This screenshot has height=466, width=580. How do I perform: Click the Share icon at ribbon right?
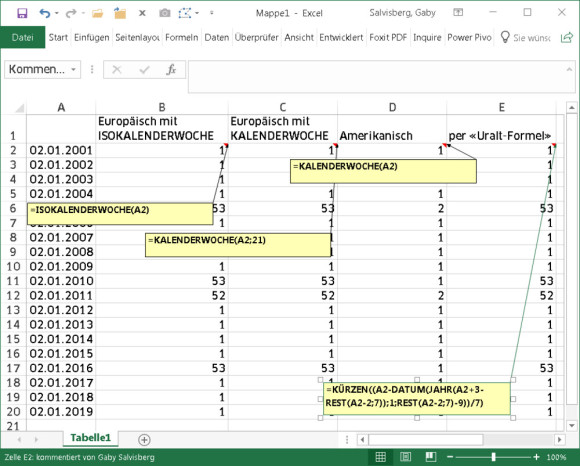coord(567,37)
